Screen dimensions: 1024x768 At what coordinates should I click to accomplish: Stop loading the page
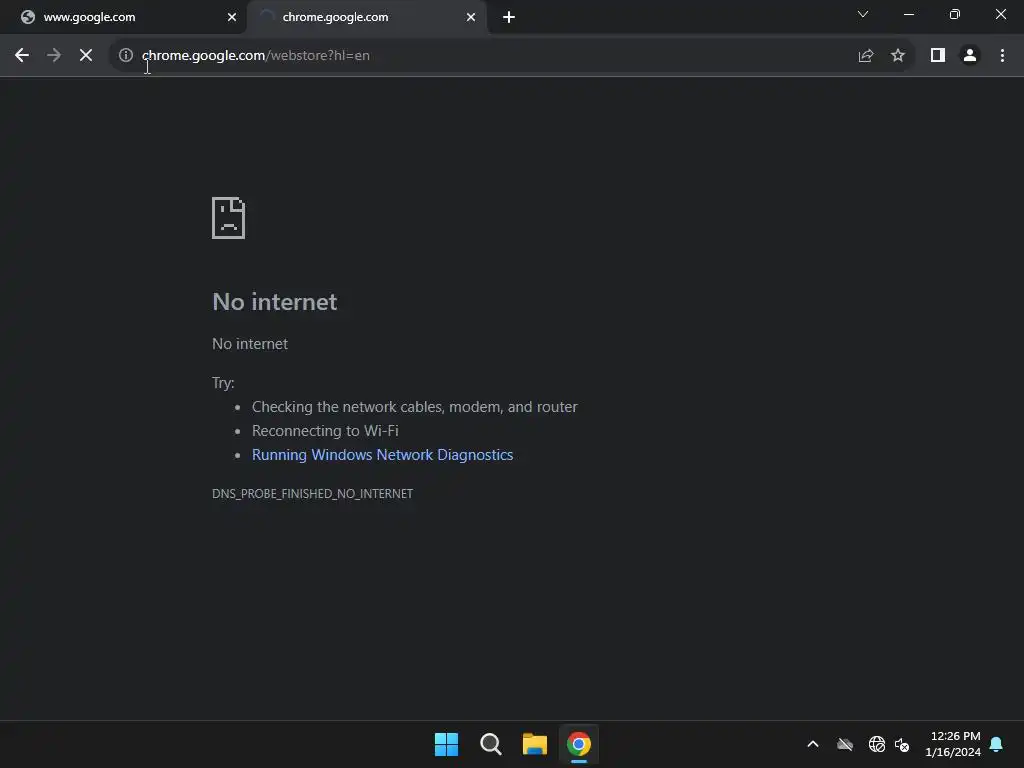(x=86, y=56)
